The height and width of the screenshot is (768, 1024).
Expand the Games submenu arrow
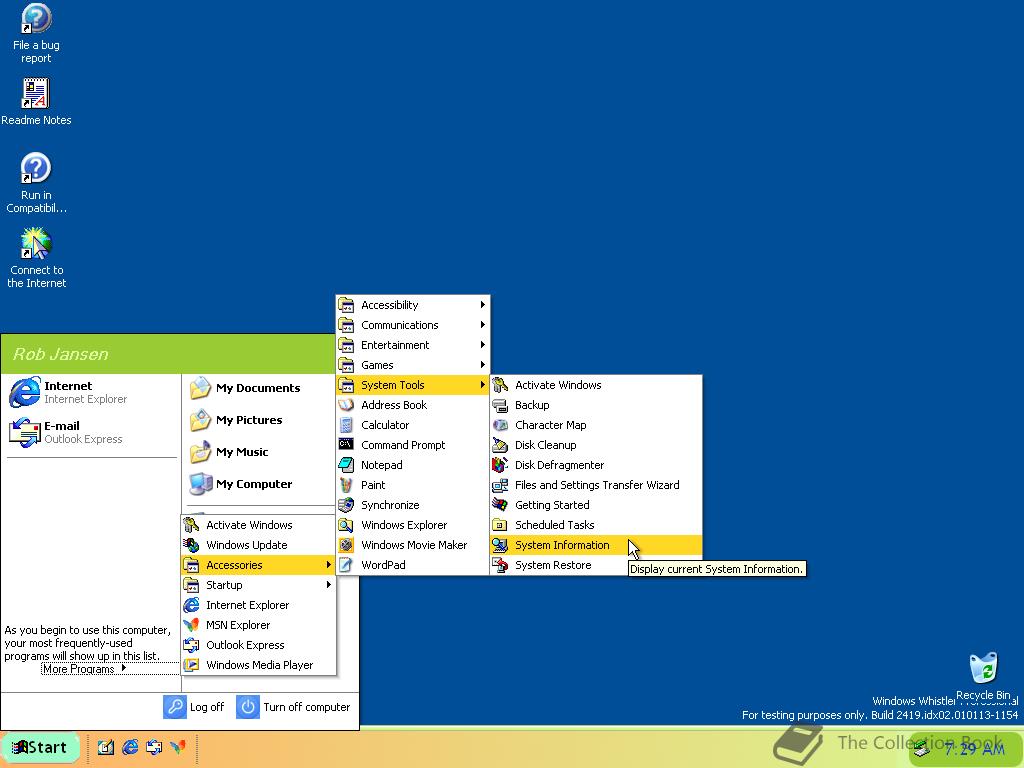(483, 365)
